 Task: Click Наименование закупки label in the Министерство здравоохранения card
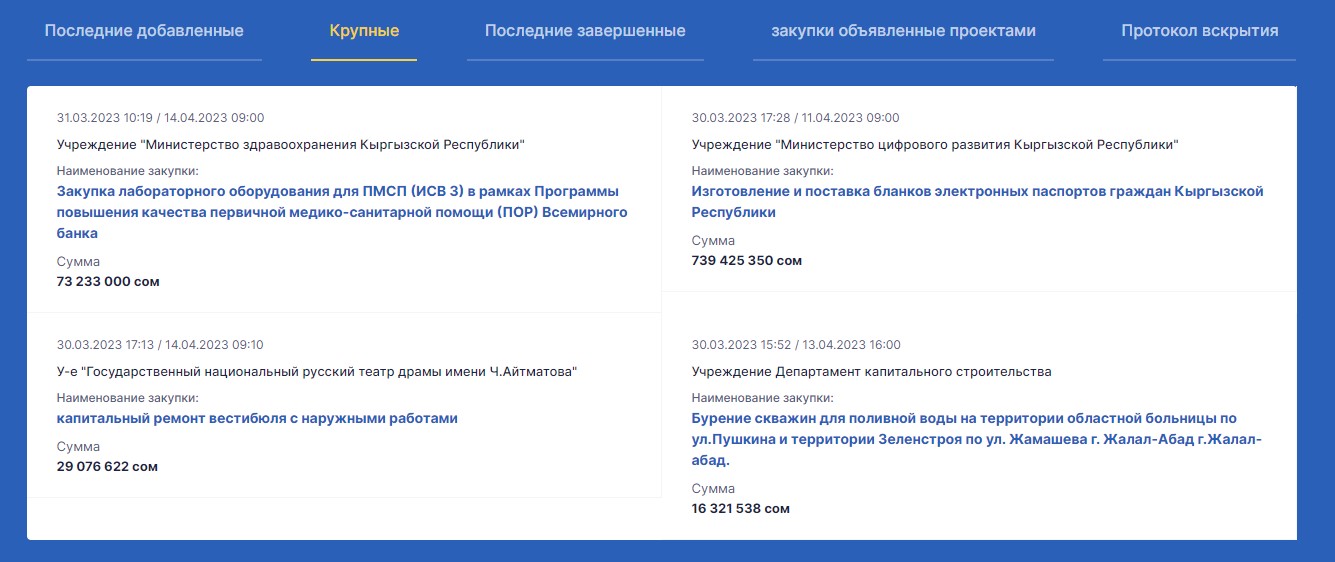coord(128,171)
